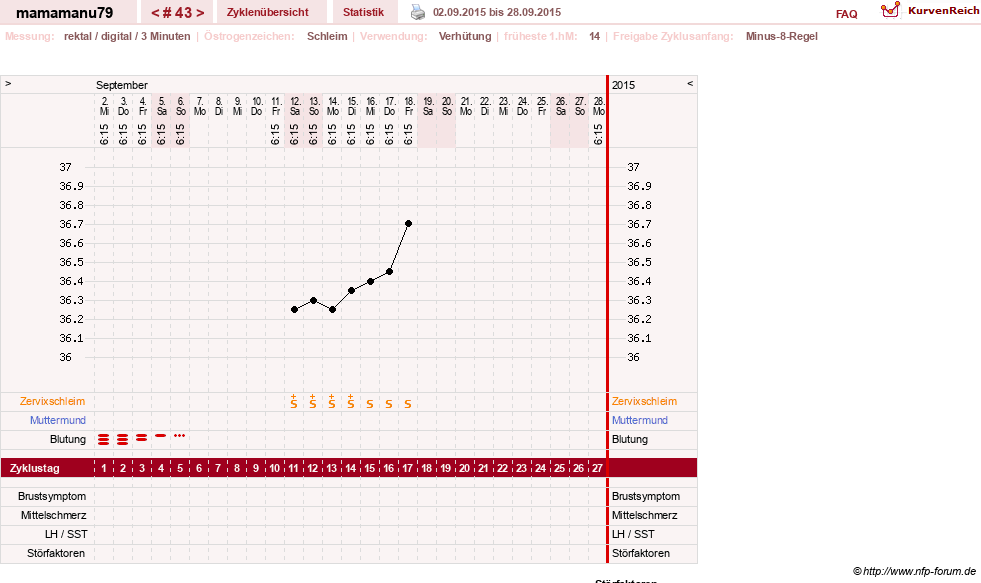This screenshot has width=981, height=583.
Task: Select the temperature point on cycle day 13
Action: click(333, 310)
